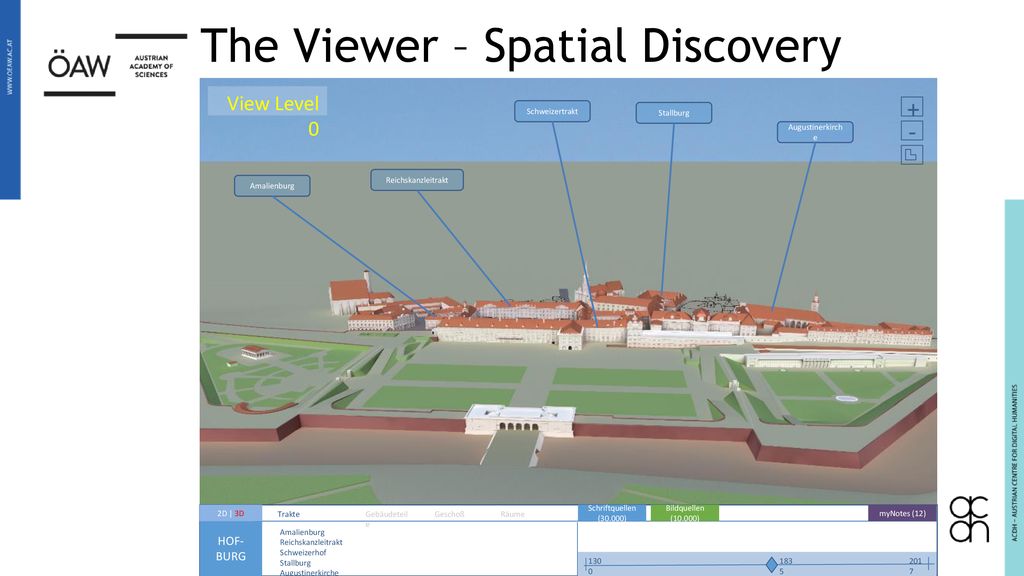Open the Geschoß tab
The width and height of the screenshot is (1024, 576).
[x=449, y=514]
